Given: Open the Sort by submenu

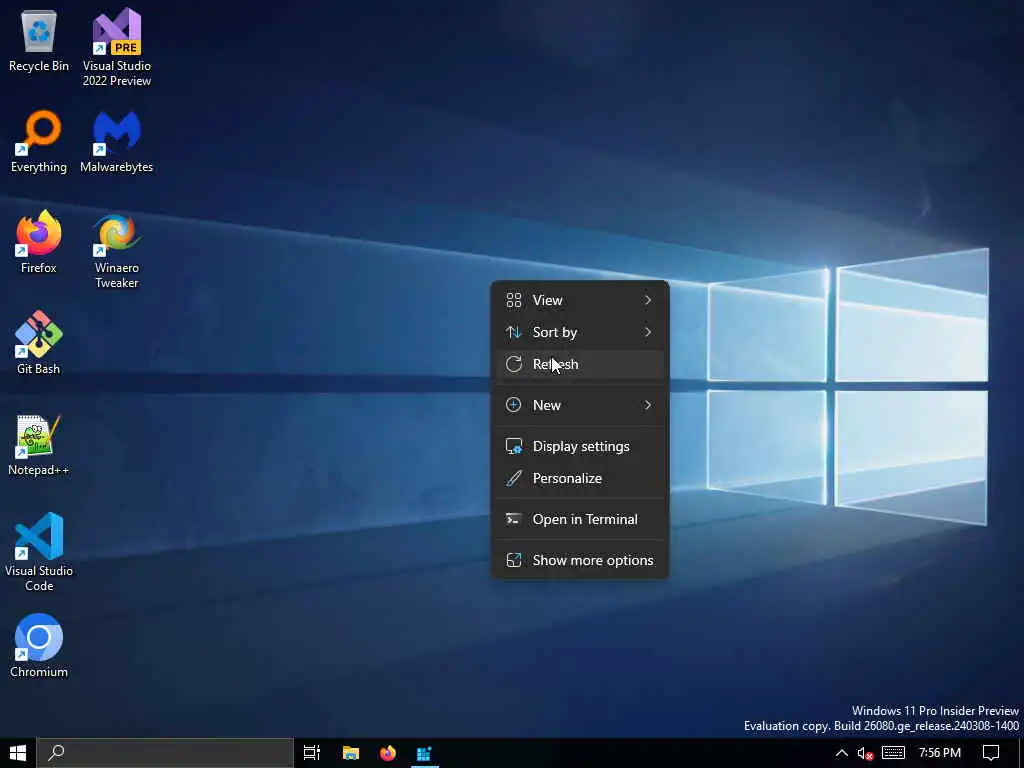Looking at the screenshot, I should tap(580, 332).
